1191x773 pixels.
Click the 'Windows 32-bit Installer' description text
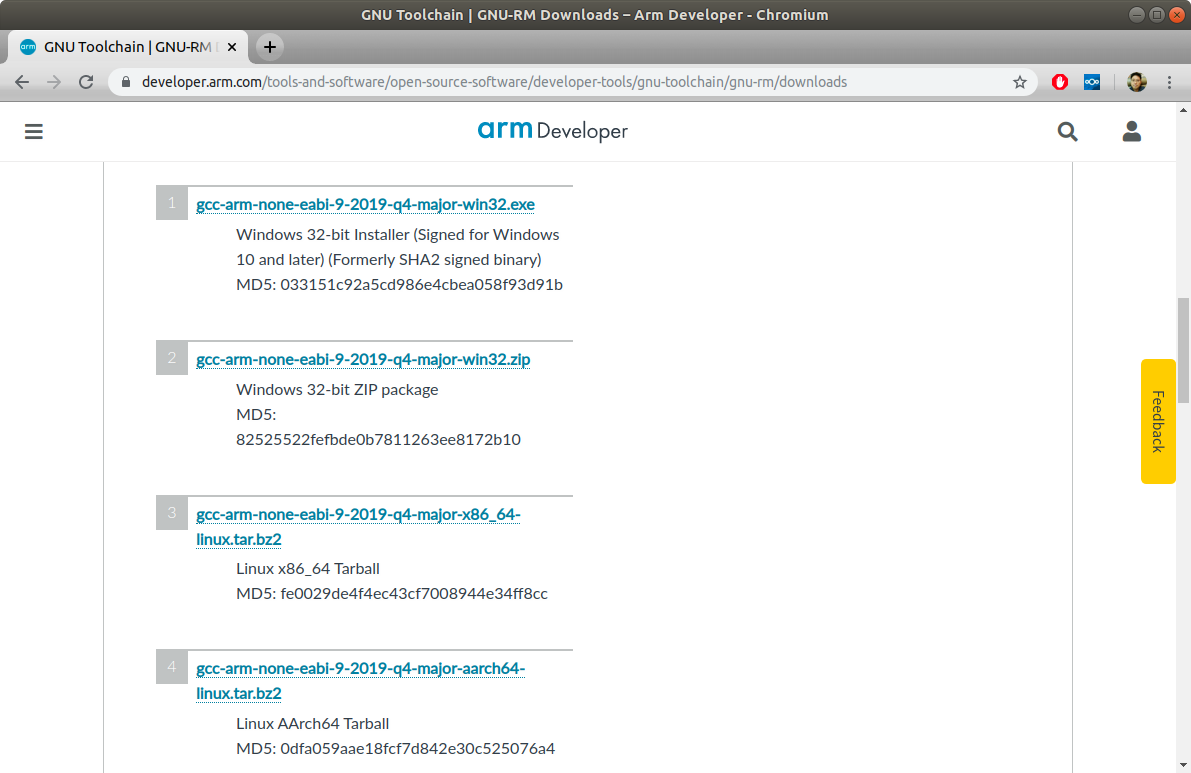pyautogui.click(x=398, y=247)
